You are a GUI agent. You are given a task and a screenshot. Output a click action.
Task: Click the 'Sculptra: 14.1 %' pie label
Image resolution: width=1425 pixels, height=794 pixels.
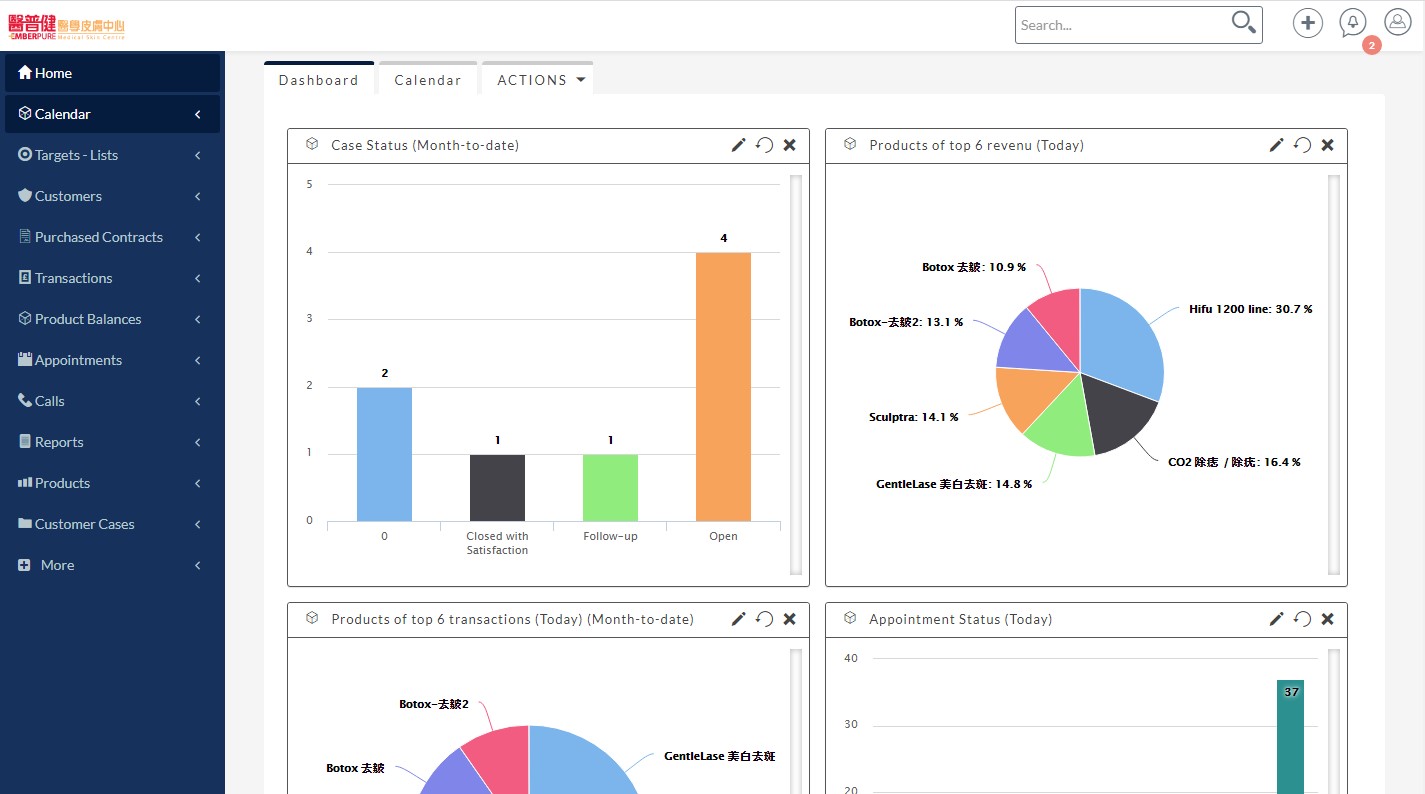pyautogui.click(x=914, y=417)
